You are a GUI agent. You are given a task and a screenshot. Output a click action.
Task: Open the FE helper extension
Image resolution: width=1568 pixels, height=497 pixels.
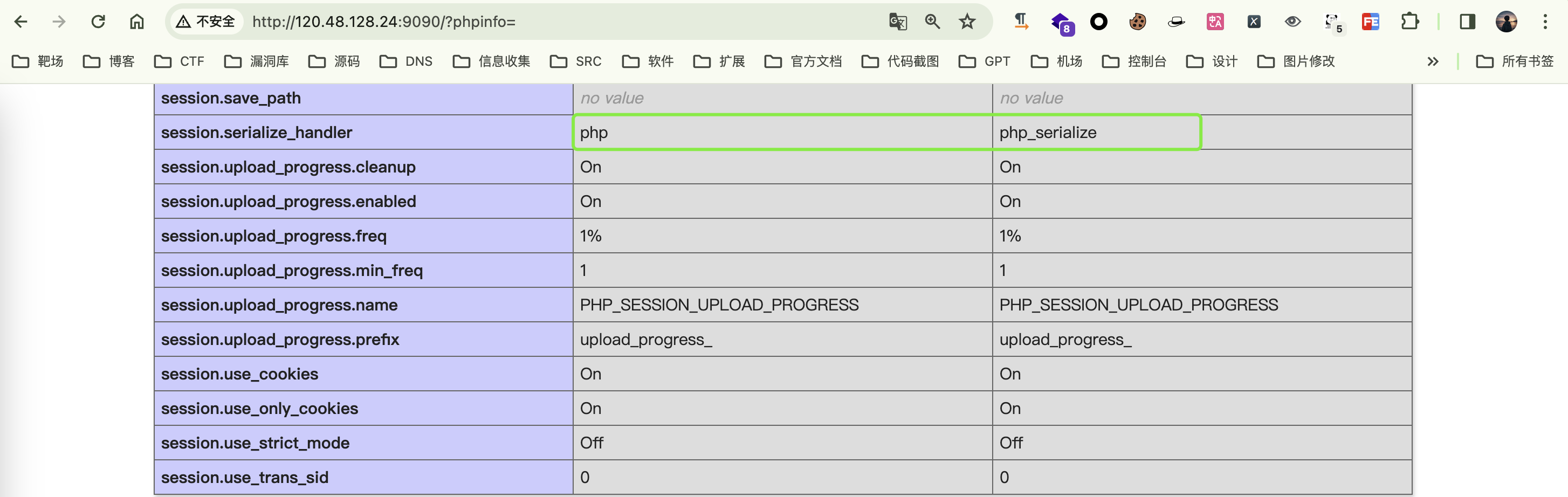tap(1371, 22)
